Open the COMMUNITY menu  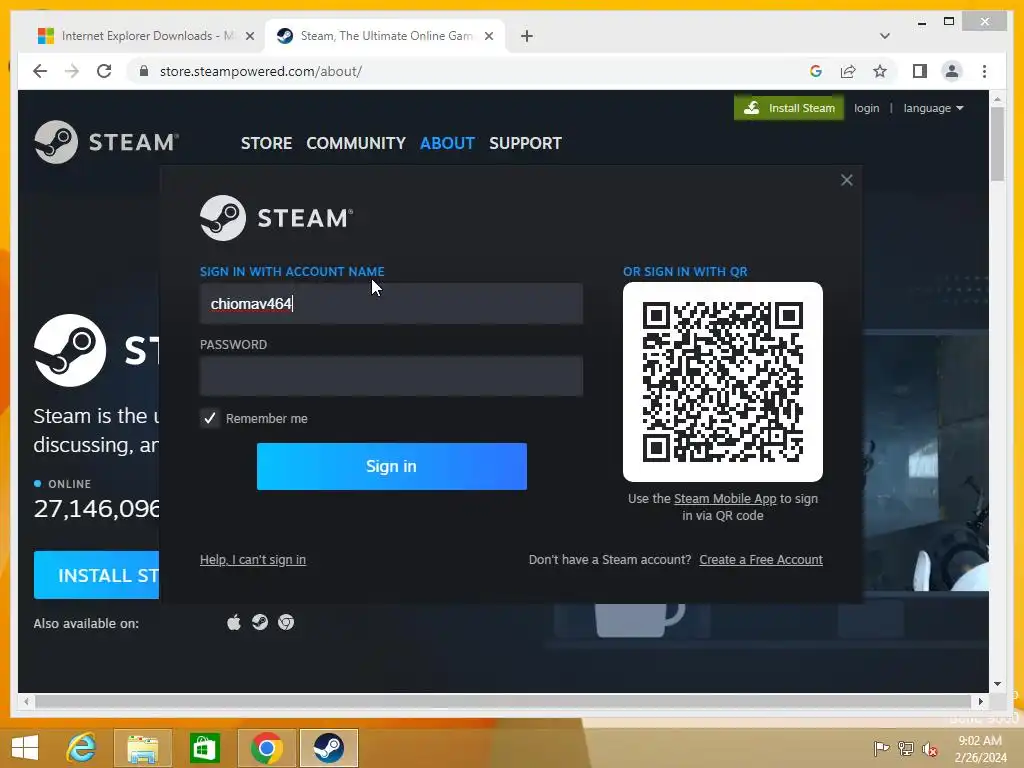pos(356,143)
